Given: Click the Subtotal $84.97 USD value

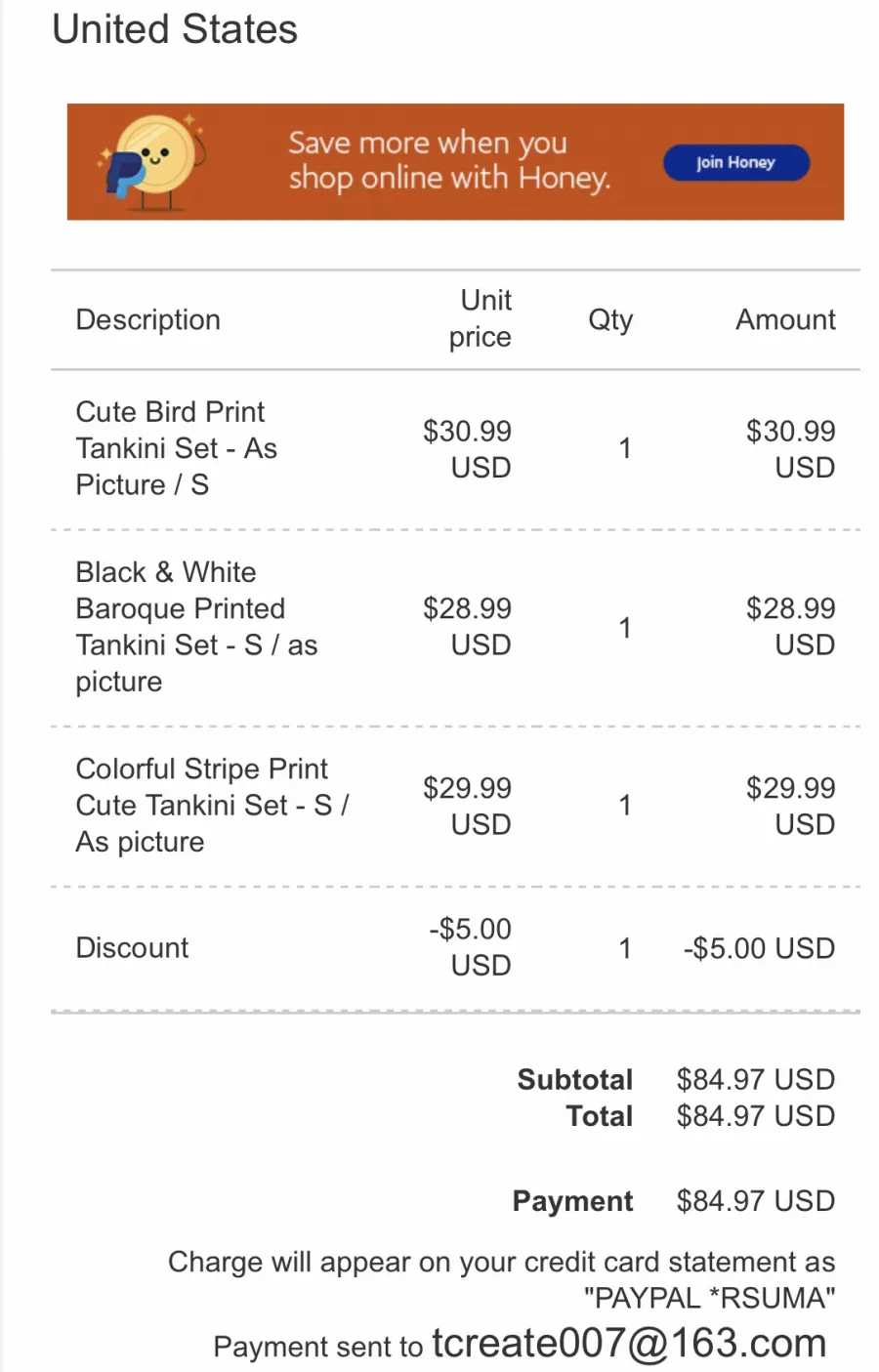Looking at the screenshot, I should [x=756, y=1079].
